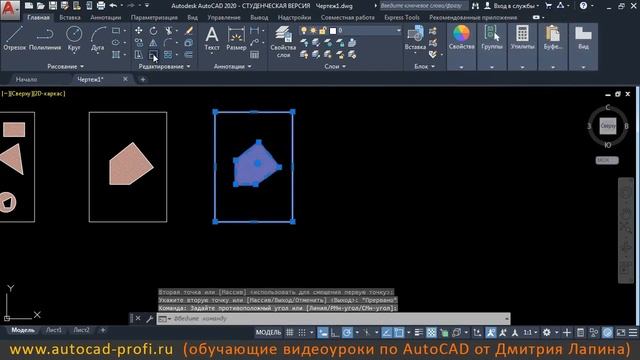Screen dimensions: 640x360
Task: Click the Move tool icon
Action: point(139,31)
